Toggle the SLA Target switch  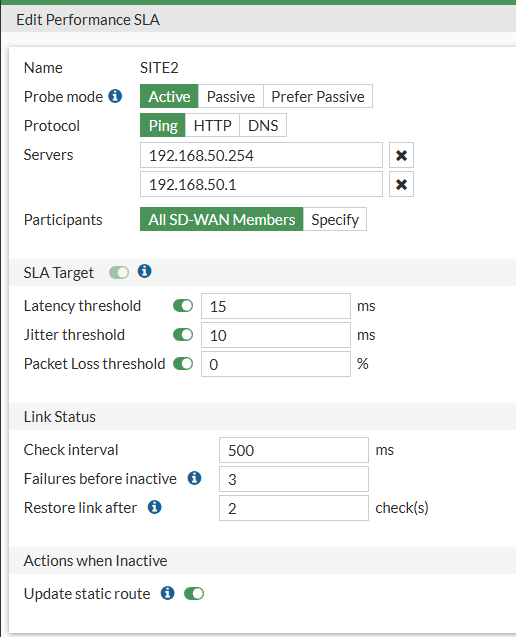click(x=119, y=273)
